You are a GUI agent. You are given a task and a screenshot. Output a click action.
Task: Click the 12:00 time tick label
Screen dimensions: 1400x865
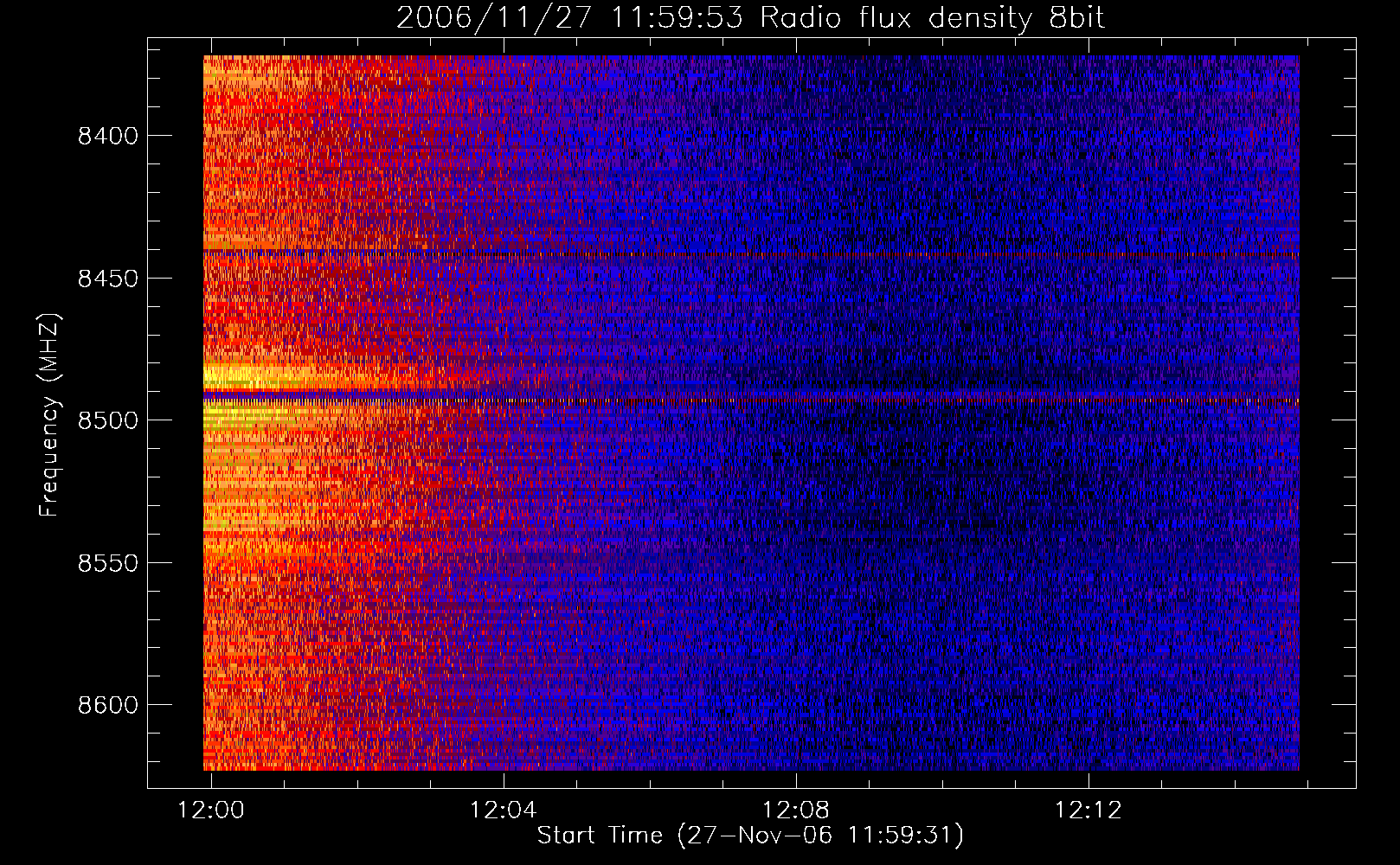(211, 811)
